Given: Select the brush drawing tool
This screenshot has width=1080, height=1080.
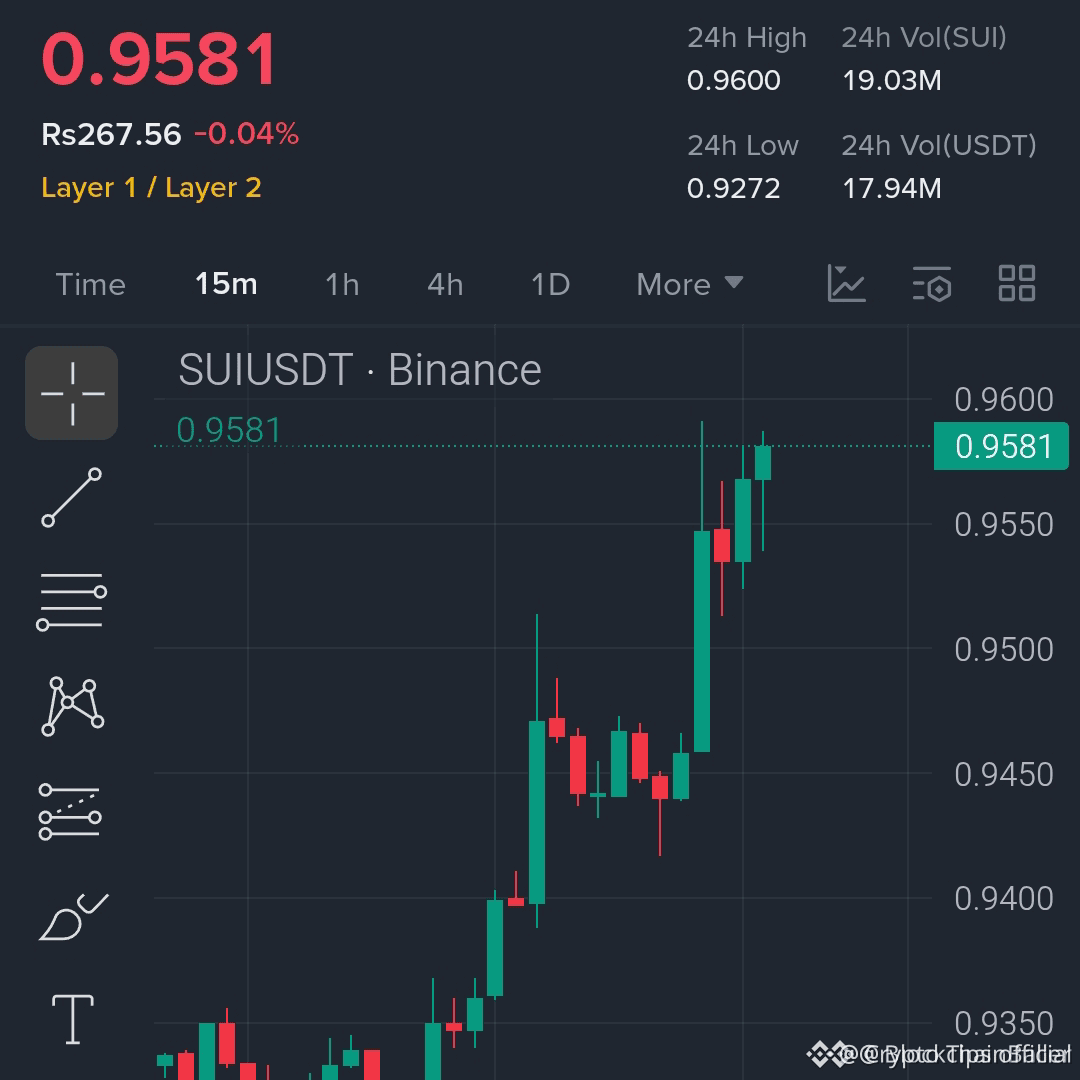Looking at the screenshot, I should click(x=74, y=917).
